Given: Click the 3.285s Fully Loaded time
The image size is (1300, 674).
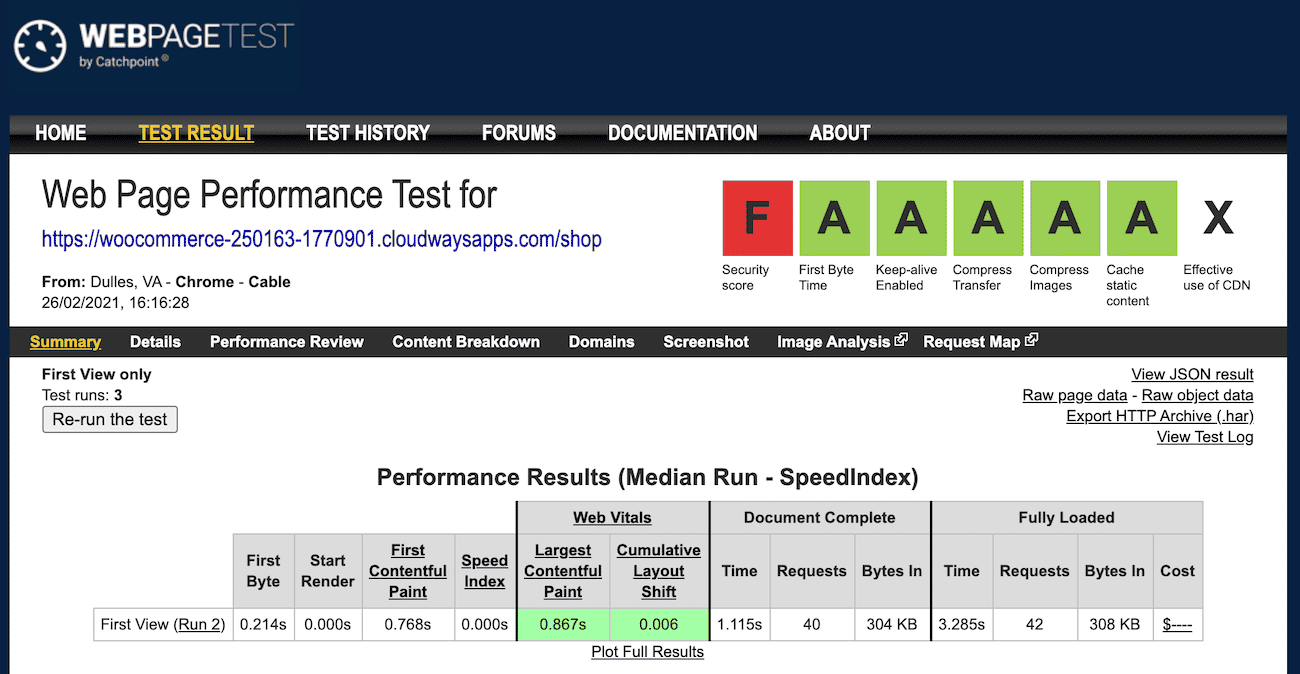Looking at the screenshot, I should [962, 625].
